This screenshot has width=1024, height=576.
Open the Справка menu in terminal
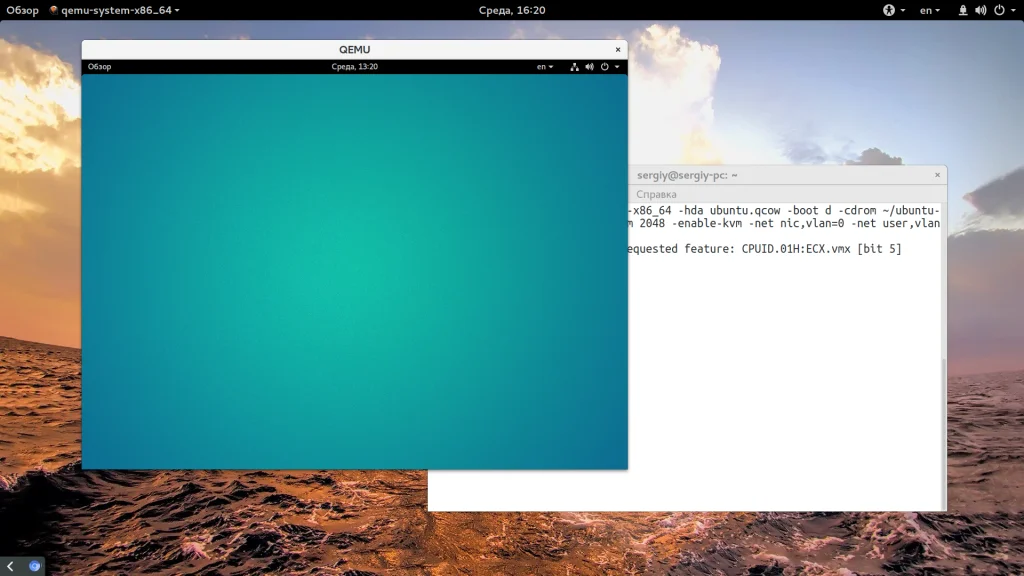coord(656,194)
